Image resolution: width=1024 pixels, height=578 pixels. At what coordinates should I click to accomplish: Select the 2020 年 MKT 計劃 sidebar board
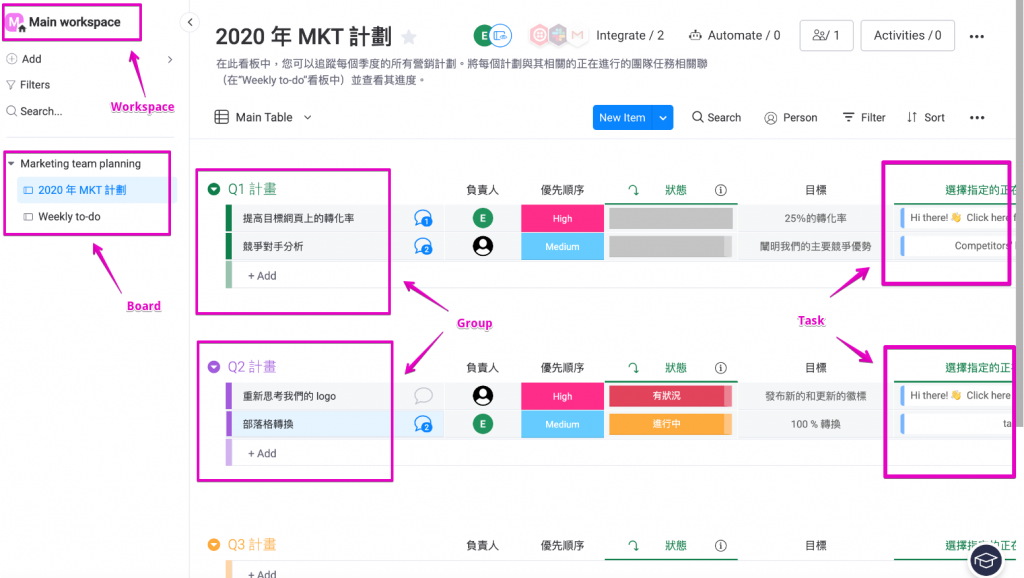(x=82, y=190)
